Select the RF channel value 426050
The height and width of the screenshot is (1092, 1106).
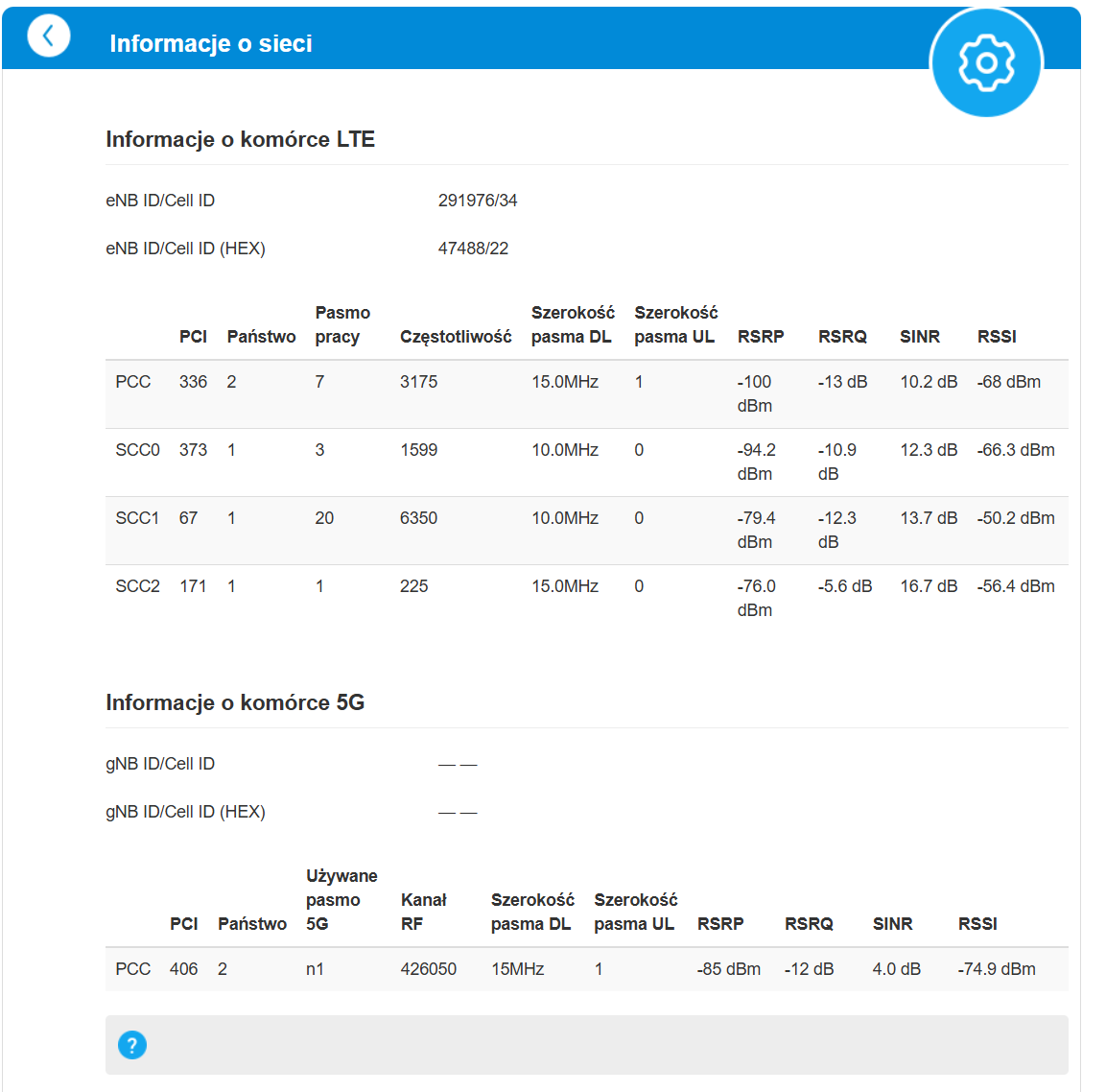[x=428, y=969]
